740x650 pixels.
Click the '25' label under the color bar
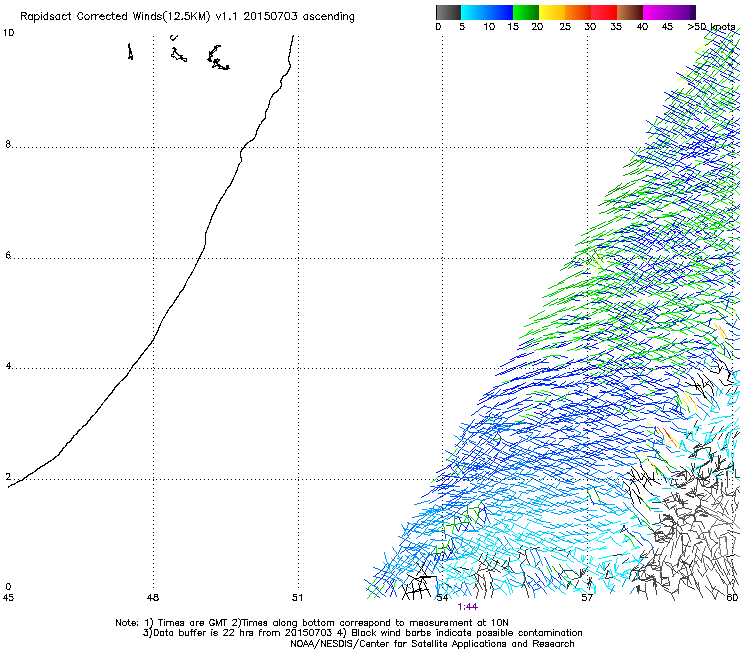tap(565, 27)
